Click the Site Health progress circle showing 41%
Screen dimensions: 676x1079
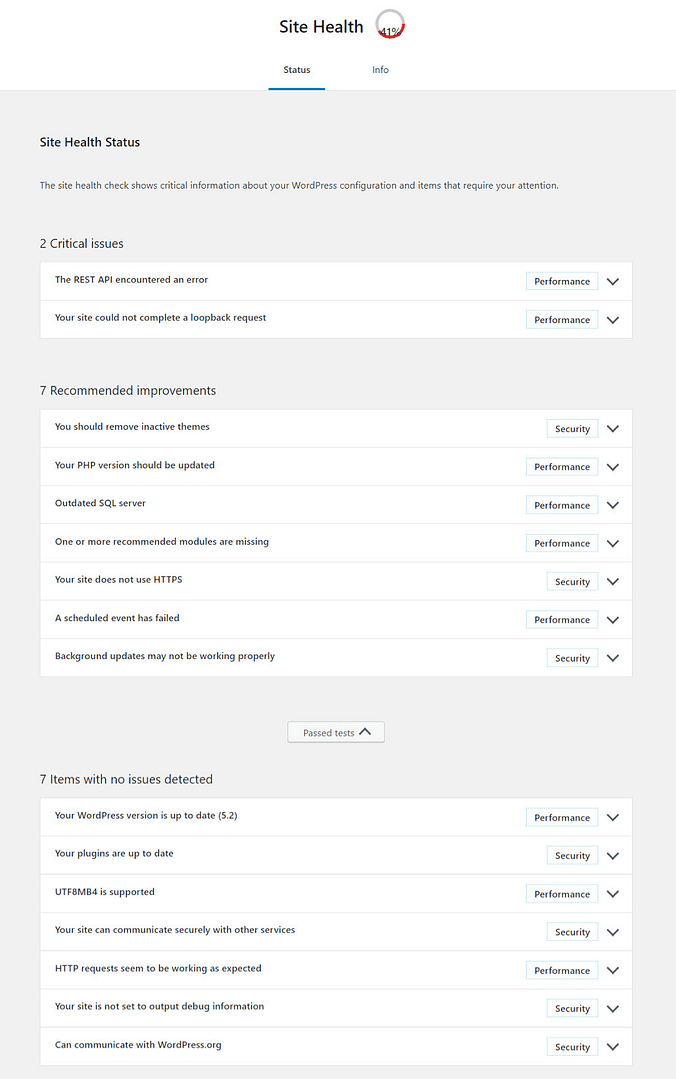click(x=389, y=24)
